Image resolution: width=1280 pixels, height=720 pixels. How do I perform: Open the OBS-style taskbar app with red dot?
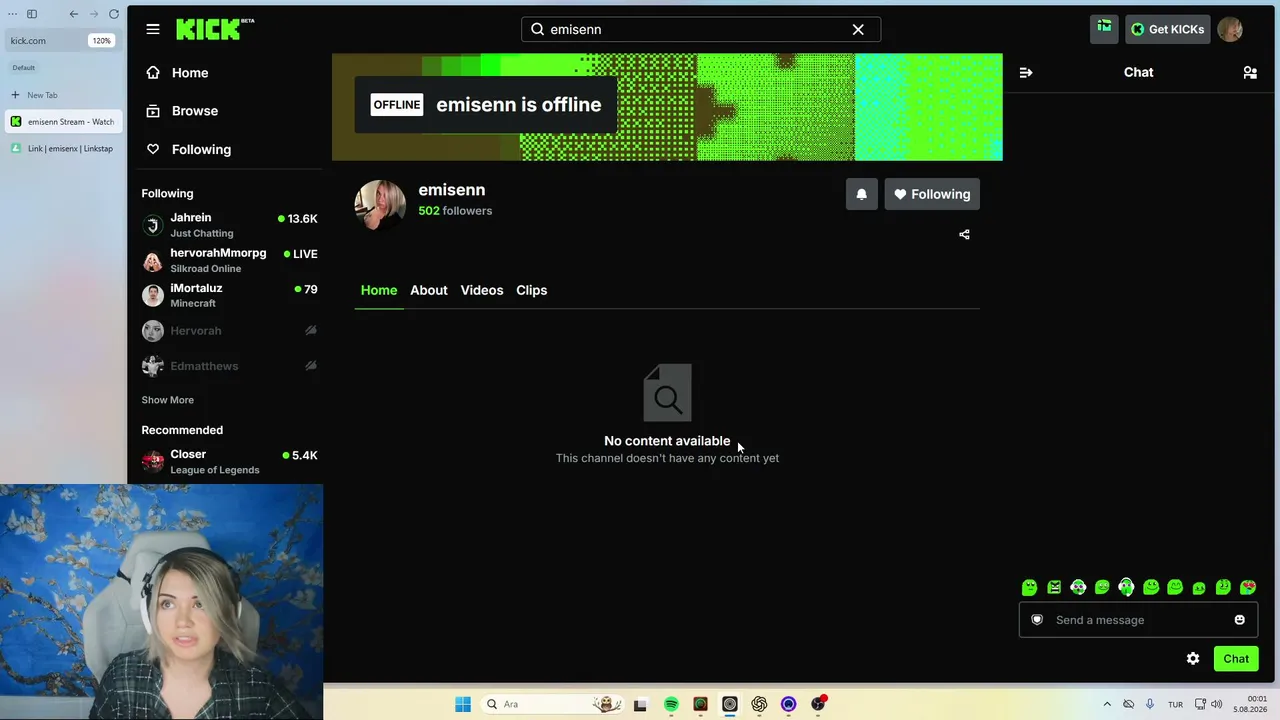pos(818,704)
